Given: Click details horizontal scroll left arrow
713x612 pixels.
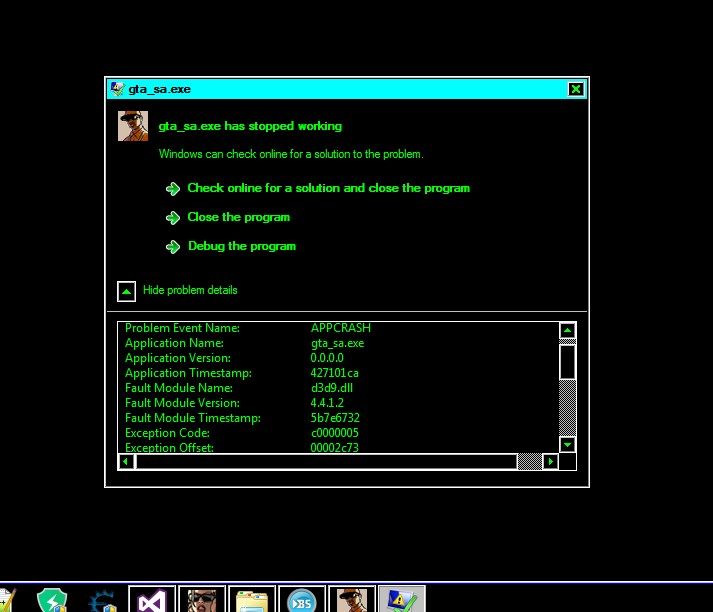Looking at the screenshot, I should (126, 462).
